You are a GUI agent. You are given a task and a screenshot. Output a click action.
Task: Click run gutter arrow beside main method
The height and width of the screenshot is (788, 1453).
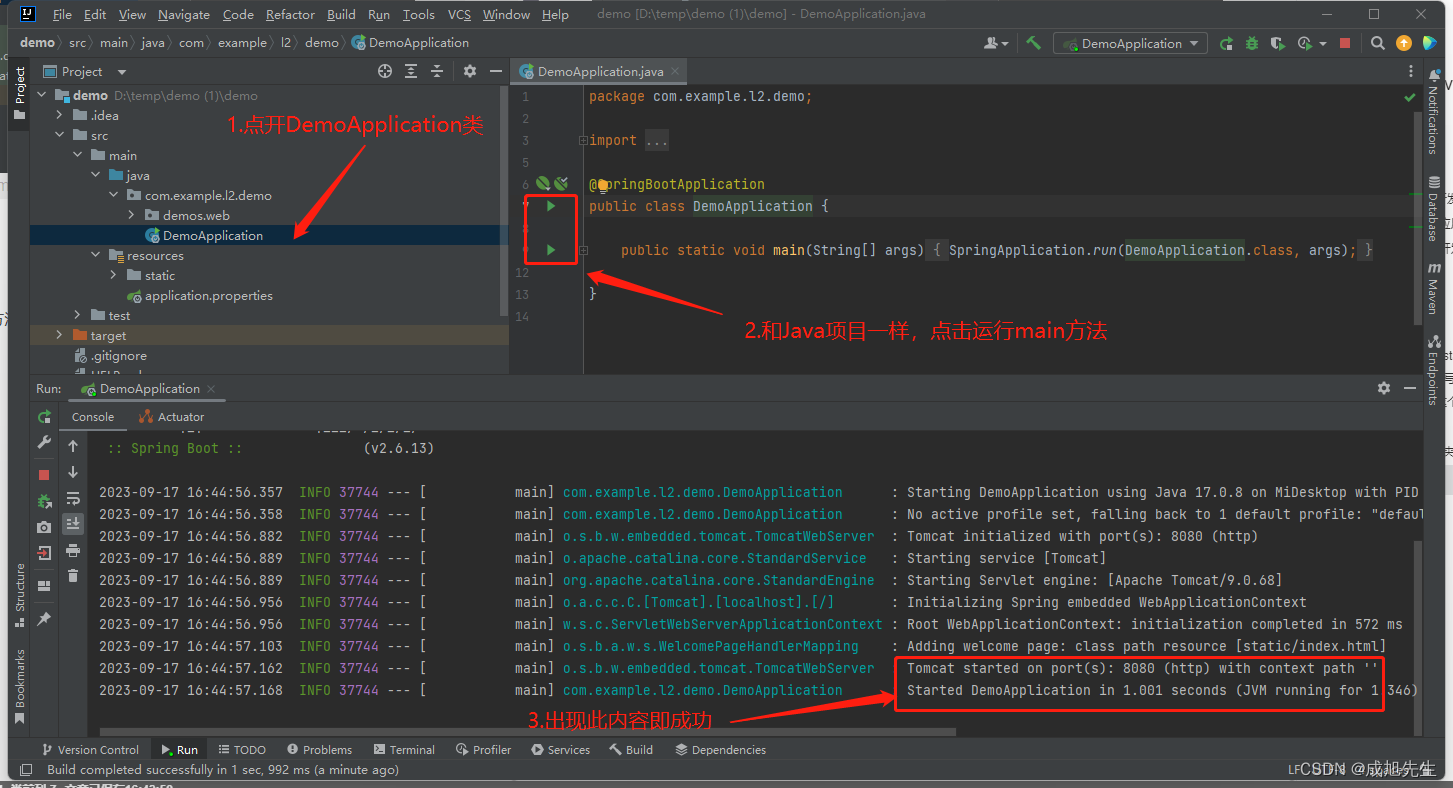pyautogui.click(x=551, y=250)
